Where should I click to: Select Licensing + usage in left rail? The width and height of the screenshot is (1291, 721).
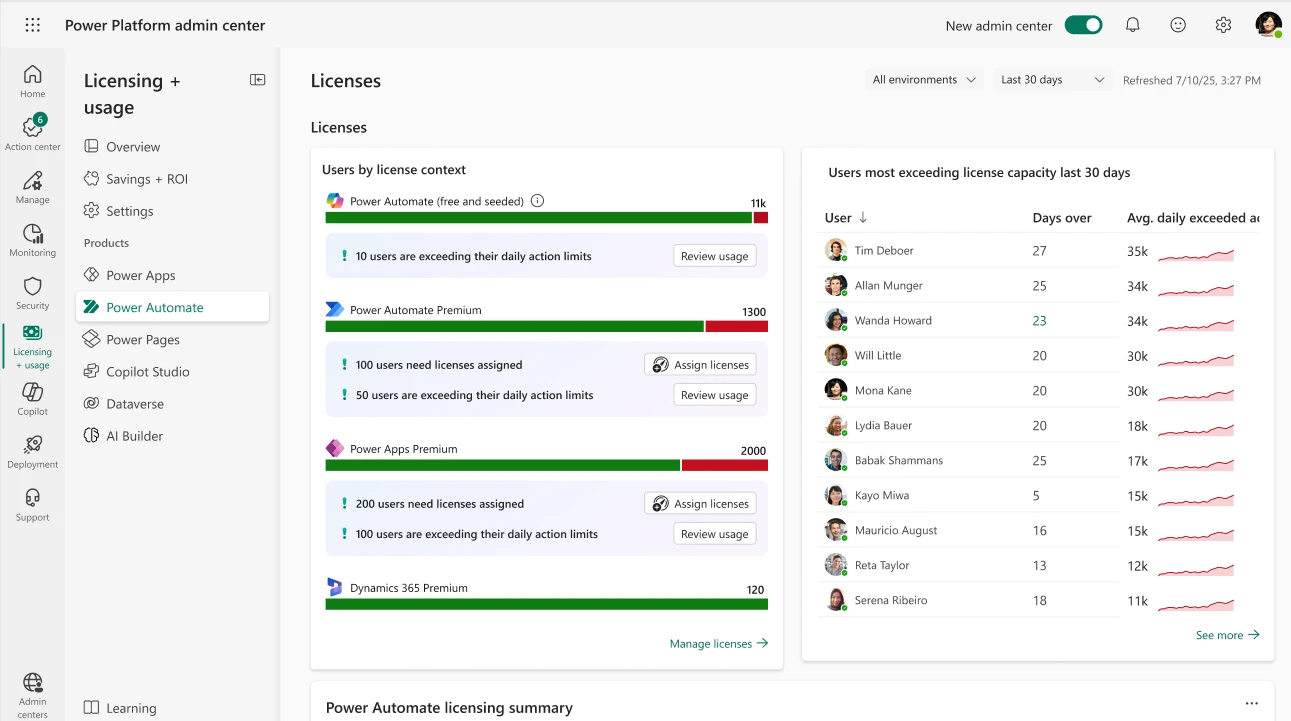(33, 347)
